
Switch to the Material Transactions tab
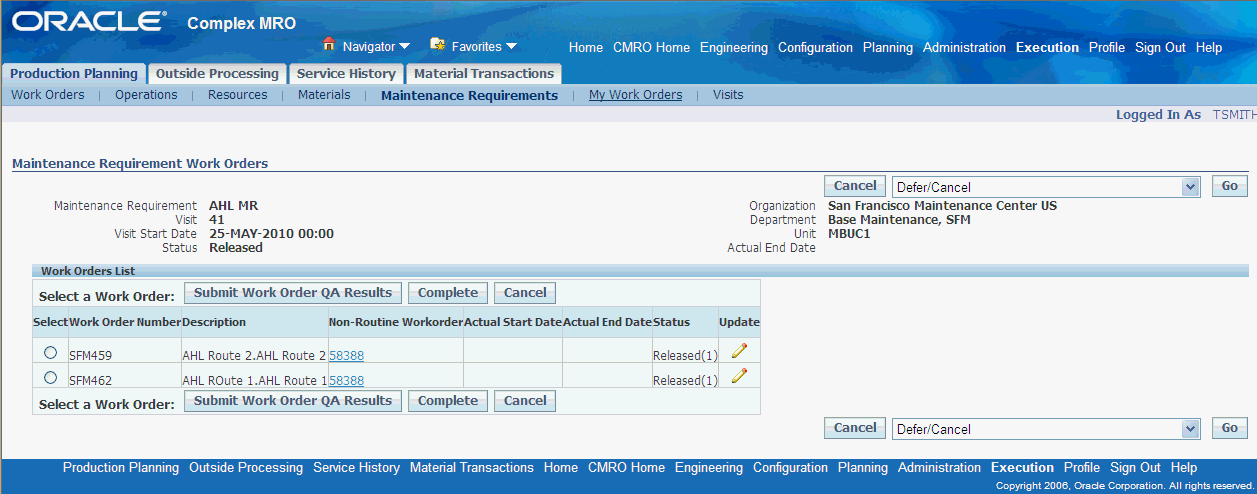(x=484, y=73)
